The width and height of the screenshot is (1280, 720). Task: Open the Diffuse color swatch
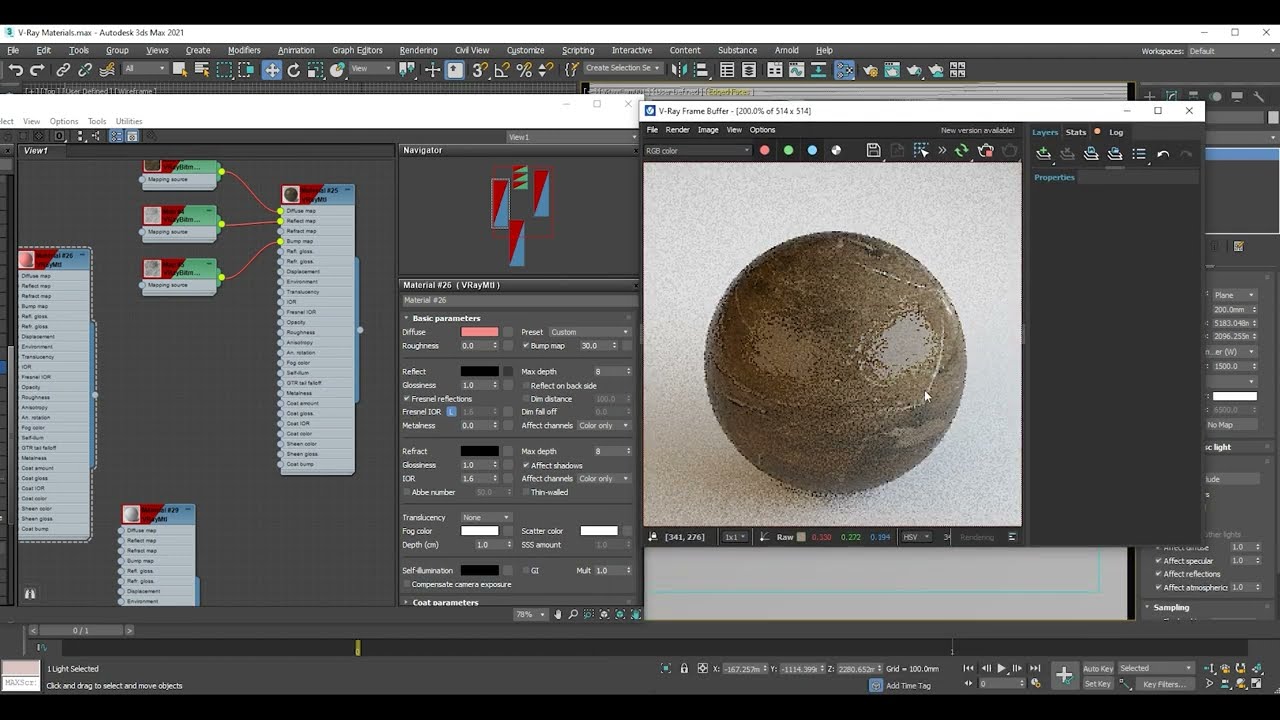pos(479,332)
